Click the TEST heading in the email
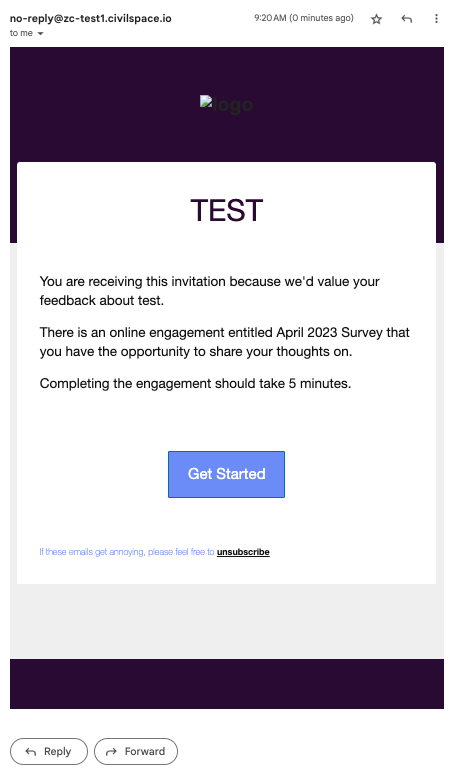Image resolution: width=456 pixels, height=779 pixels. tap(227, 211)
